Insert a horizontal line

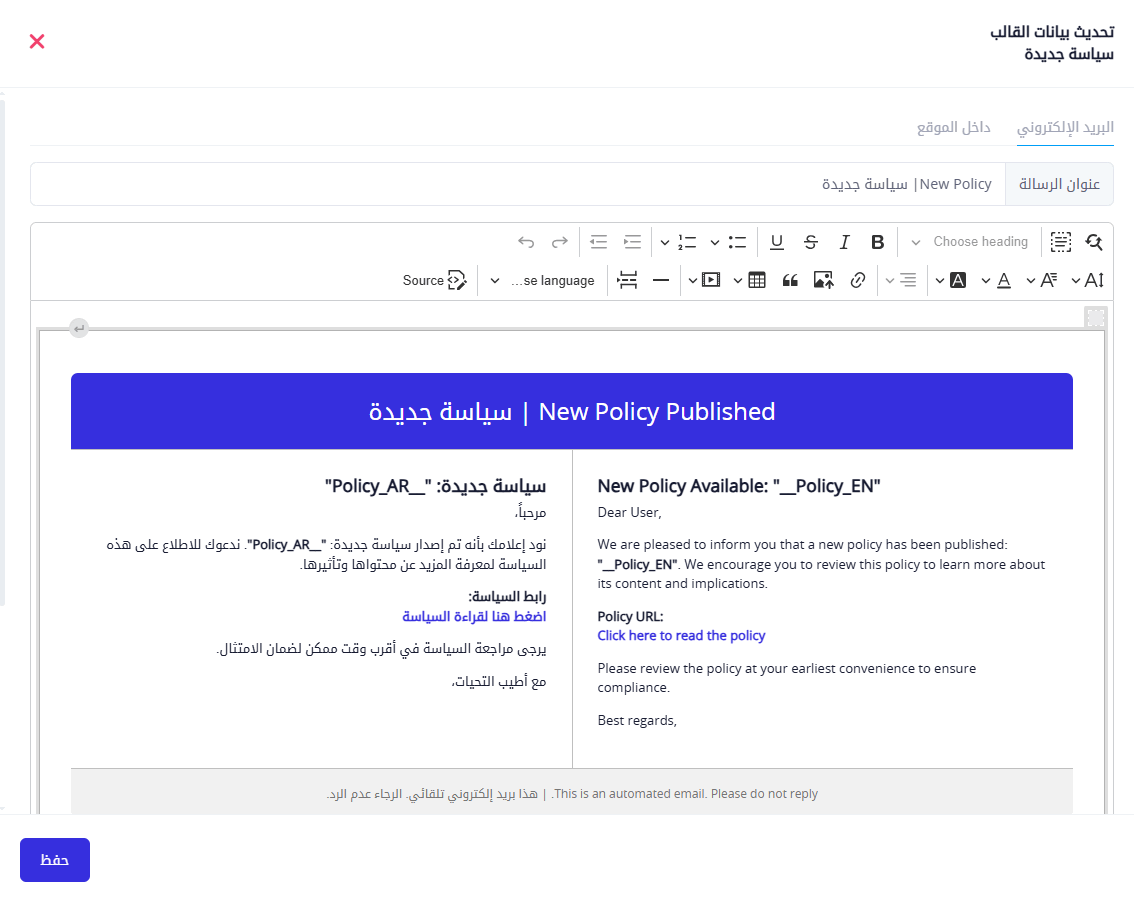[661, 281]
